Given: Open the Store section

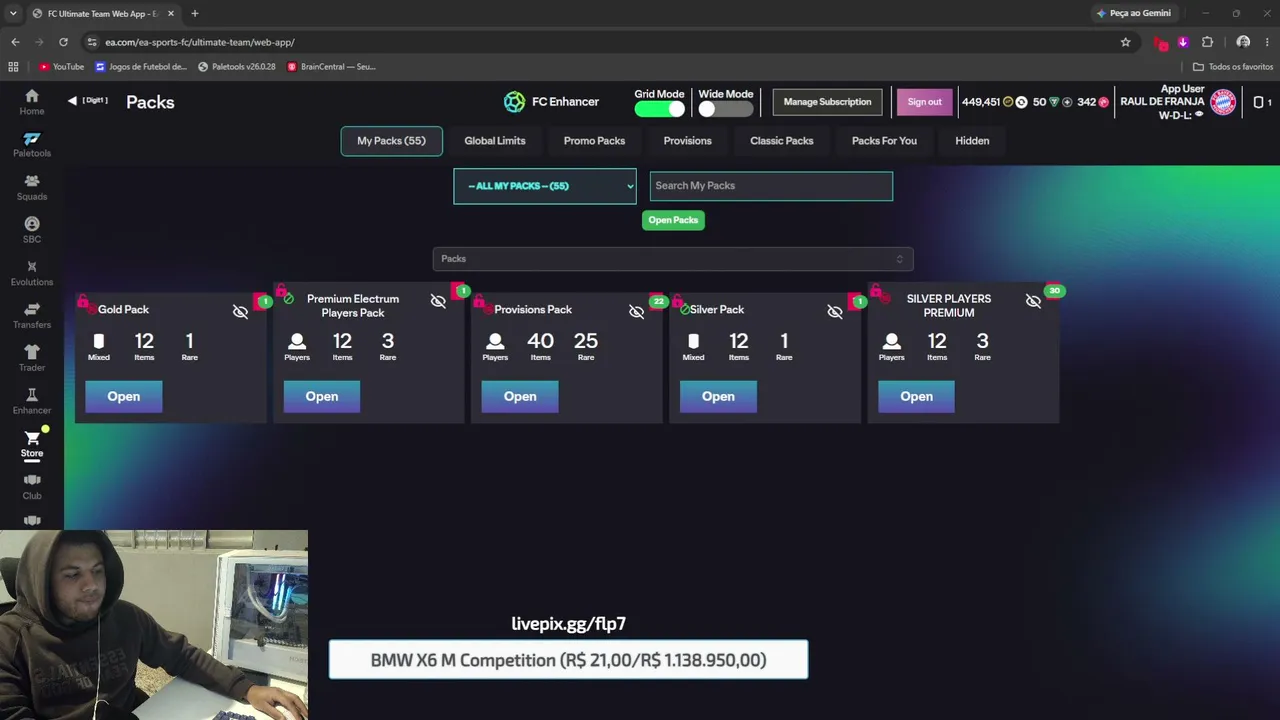Looking at the screenshot, I should tap(32, 444).
